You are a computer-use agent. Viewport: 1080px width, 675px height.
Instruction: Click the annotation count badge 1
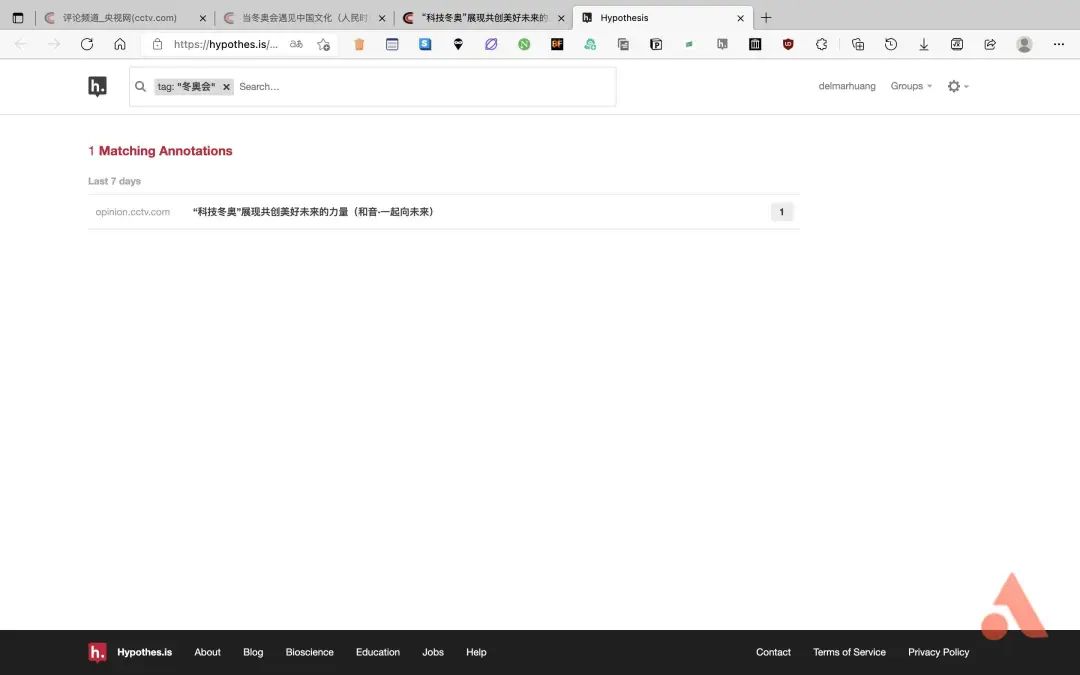[x=781, y=211]
